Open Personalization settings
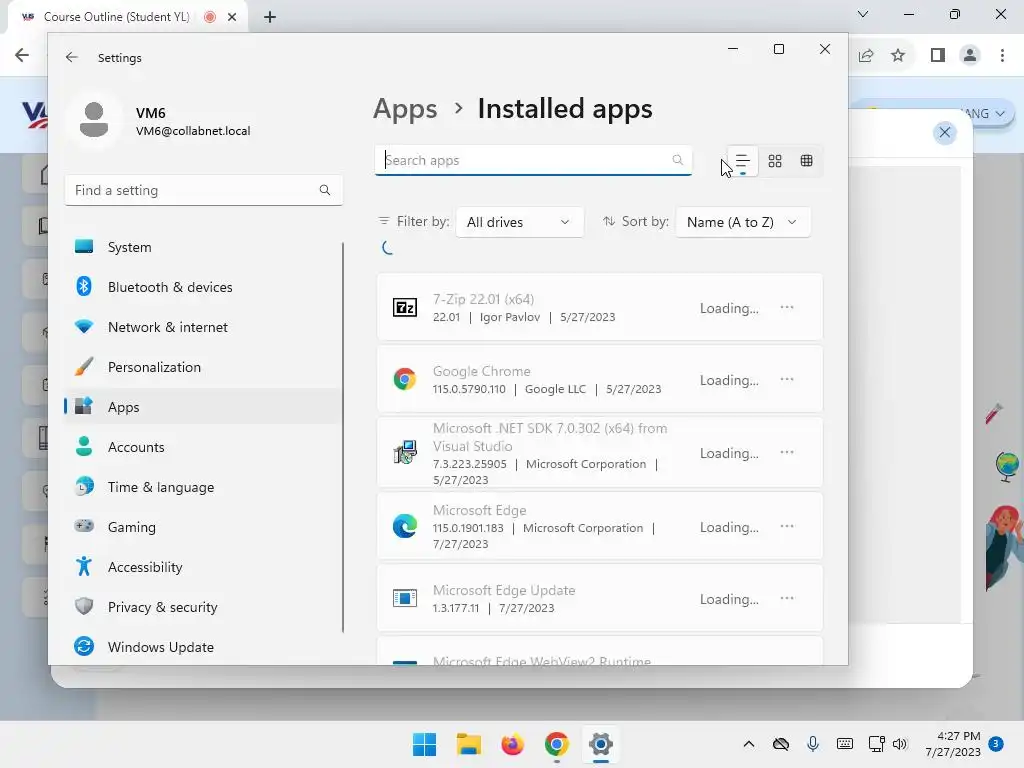The width and height of the screenshot is (1024, 768). (x=203, y=367)
